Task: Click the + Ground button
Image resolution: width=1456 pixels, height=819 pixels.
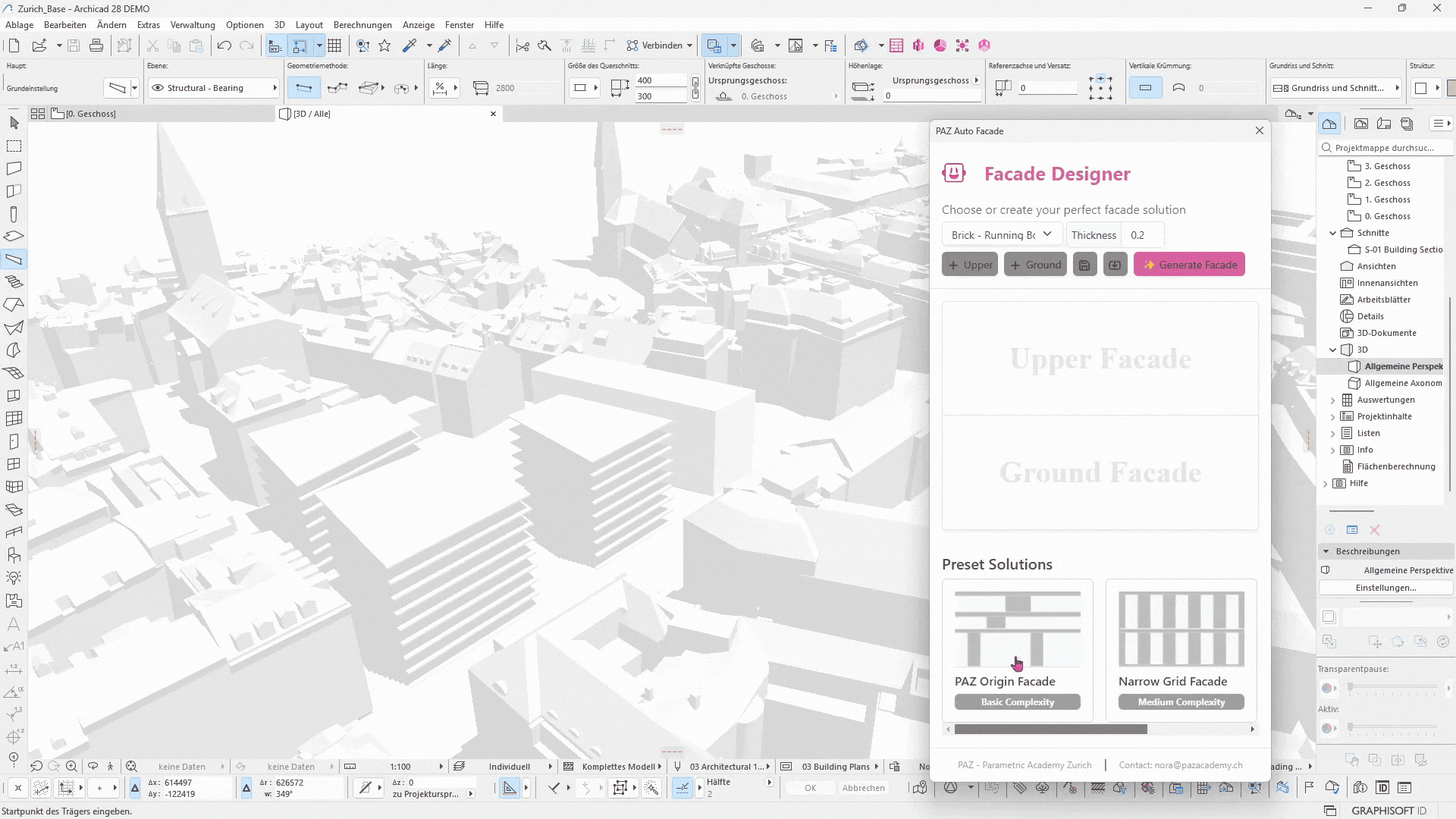Action: click(x=1035, y=265)
